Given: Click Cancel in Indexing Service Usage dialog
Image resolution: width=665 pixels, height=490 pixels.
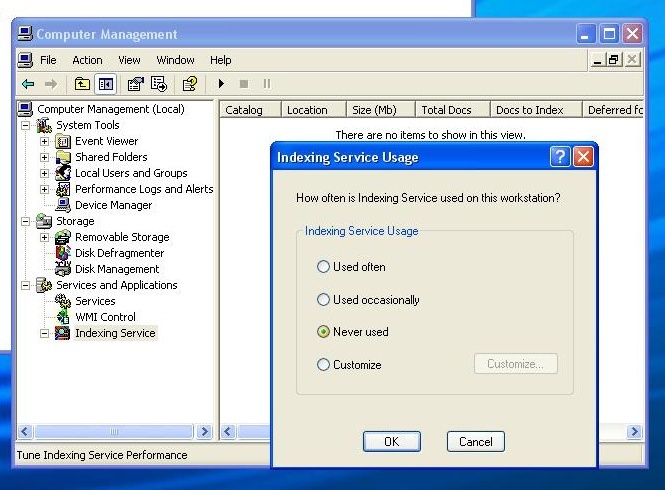Looking at the screenshot, I should (x=476, y=442).
